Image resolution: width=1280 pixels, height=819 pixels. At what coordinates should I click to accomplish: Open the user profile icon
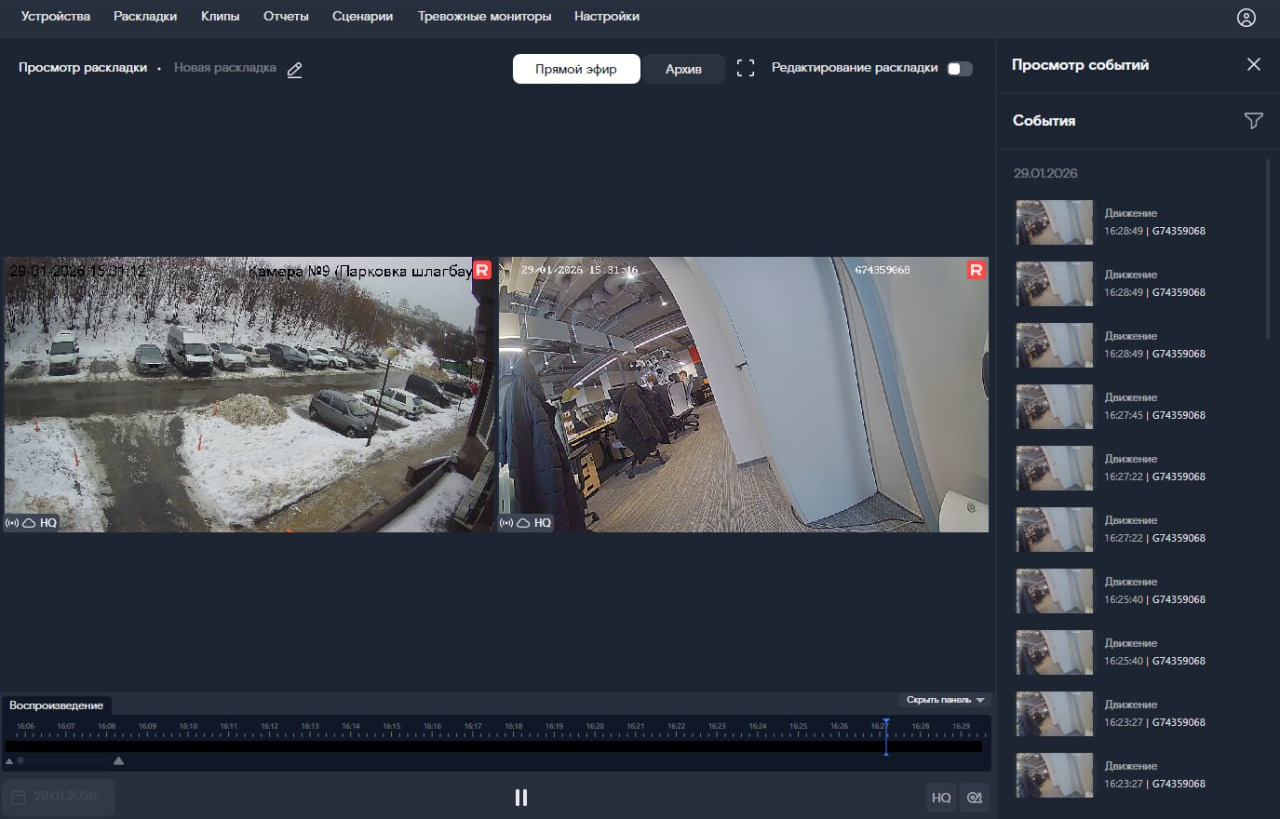pyautogui.click(x=1245, y=17)
